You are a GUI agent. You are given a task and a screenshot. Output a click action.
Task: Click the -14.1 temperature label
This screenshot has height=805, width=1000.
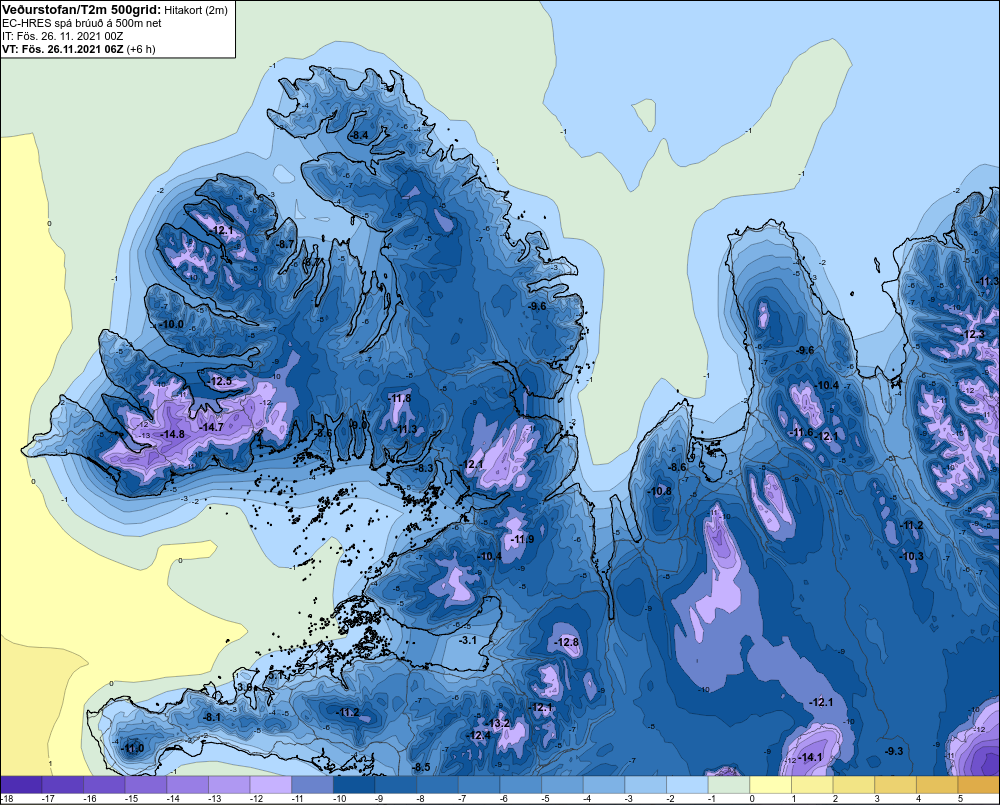point(810,757)
